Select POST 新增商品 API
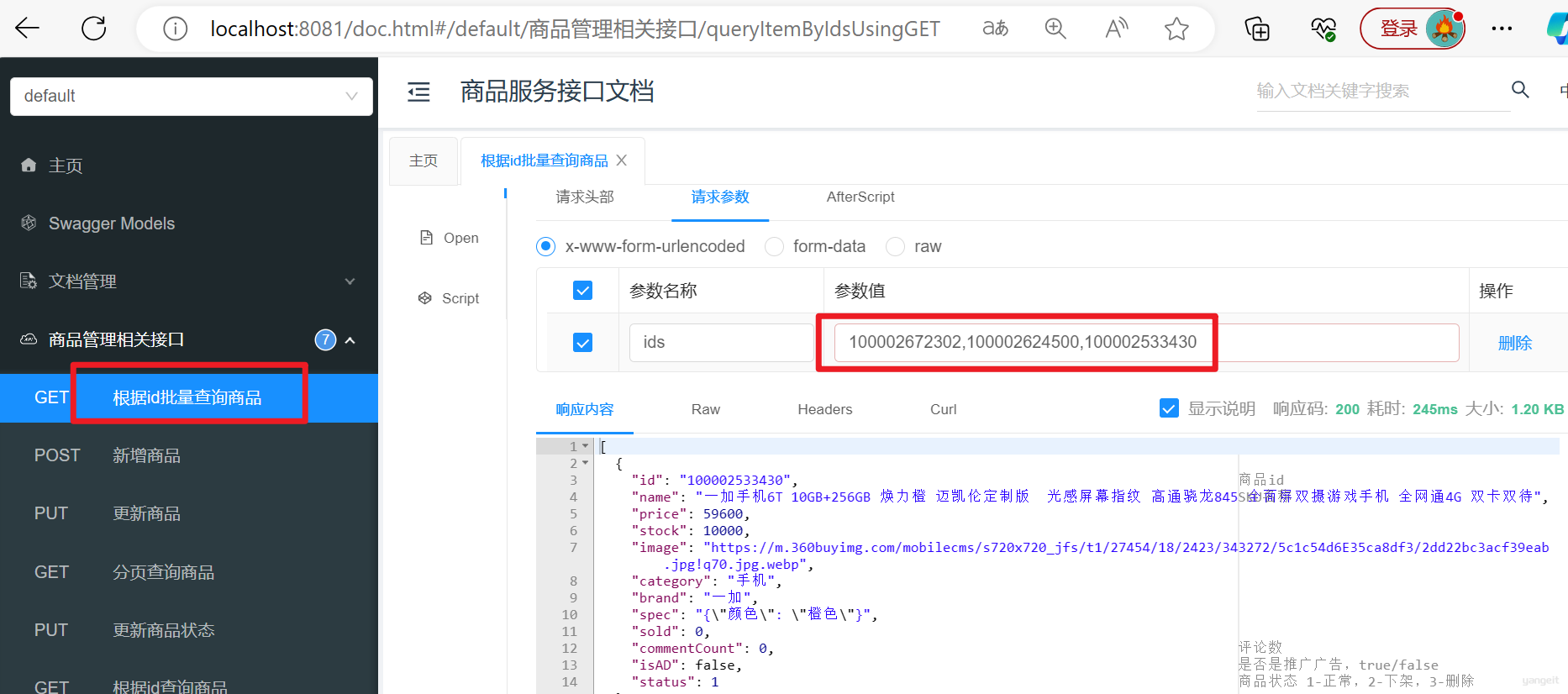This screenshot has width=1568, height=694. tap(189, 455)
